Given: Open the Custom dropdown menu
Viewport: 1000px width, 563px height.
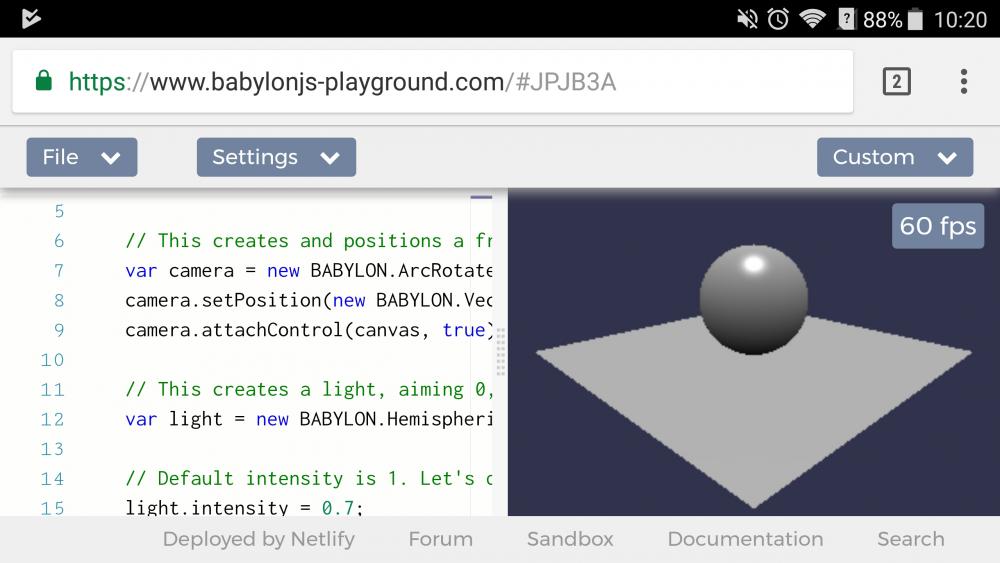Looking at the screenshot, I should [895, 157].
